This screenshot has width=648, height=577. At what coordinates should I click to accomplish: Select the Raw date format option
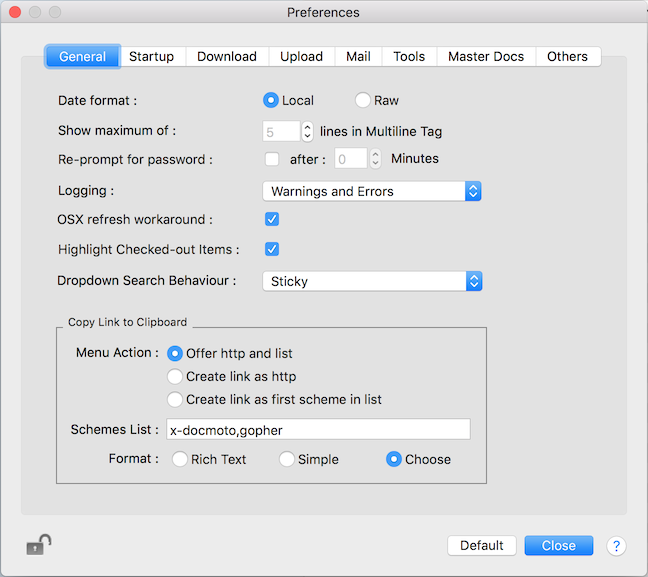coord(364,100)
